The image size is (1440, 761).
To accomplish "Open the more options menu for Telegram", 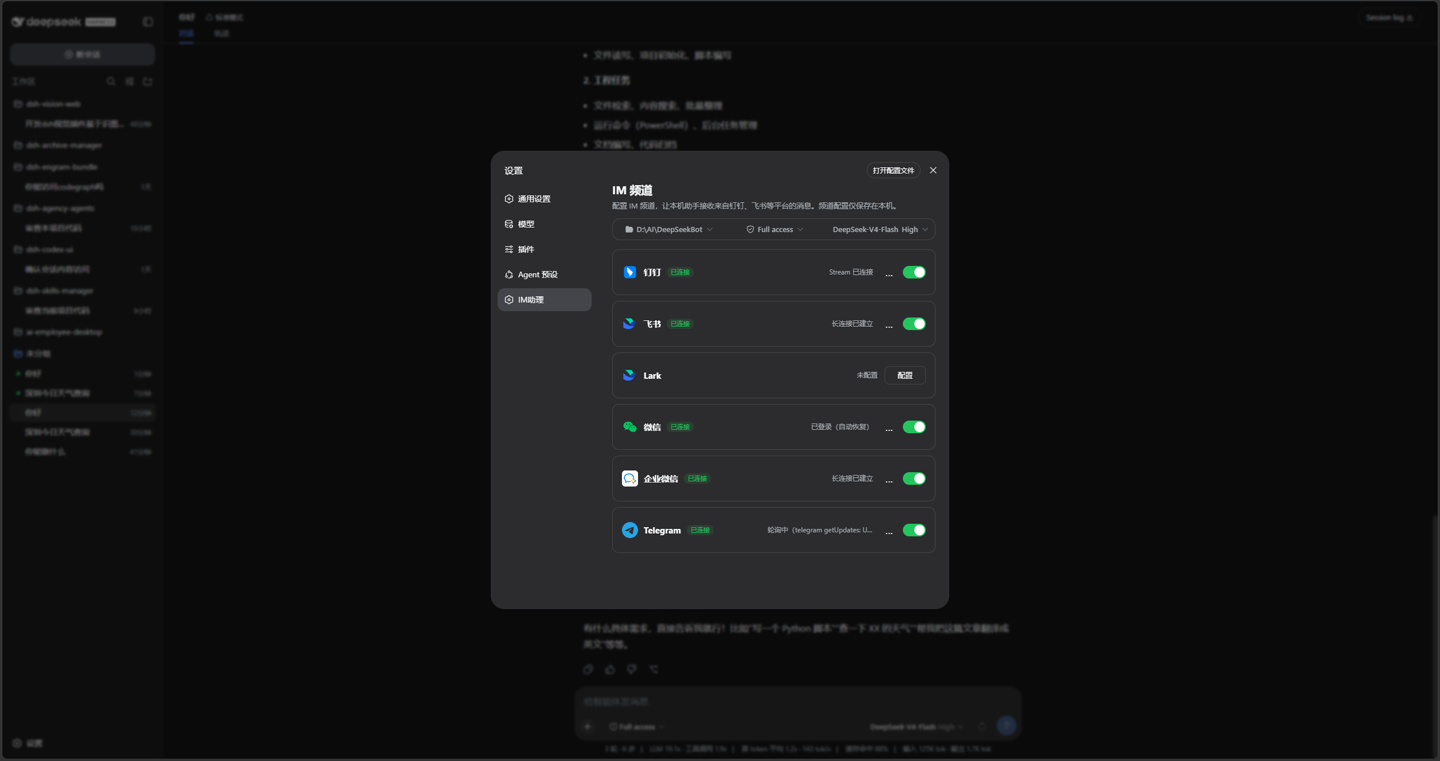I will click(x=889, y=531).
